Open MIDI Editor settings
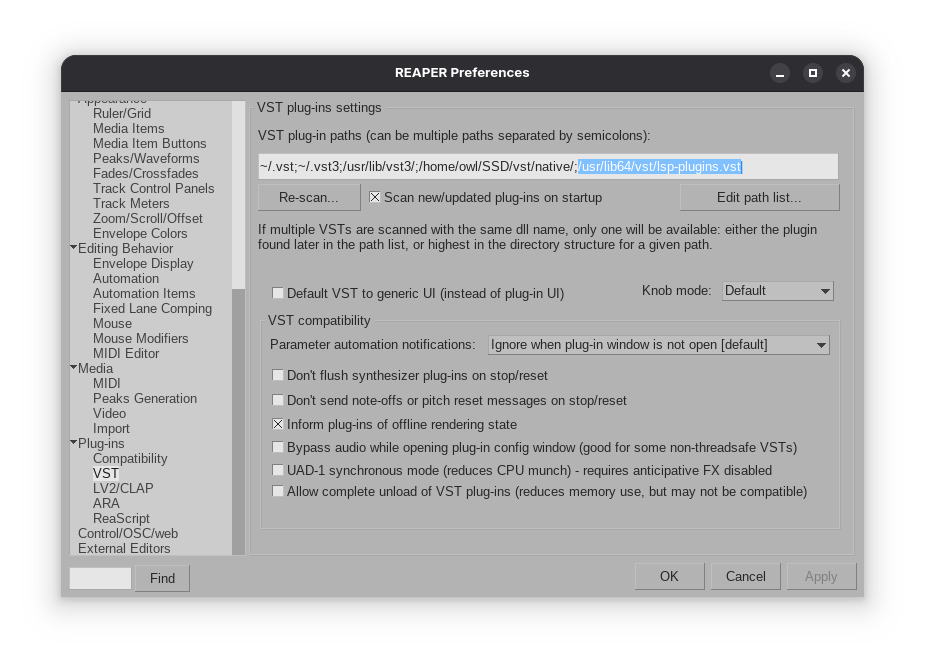Viewport: 925px width, 664px height. [126, 353]
